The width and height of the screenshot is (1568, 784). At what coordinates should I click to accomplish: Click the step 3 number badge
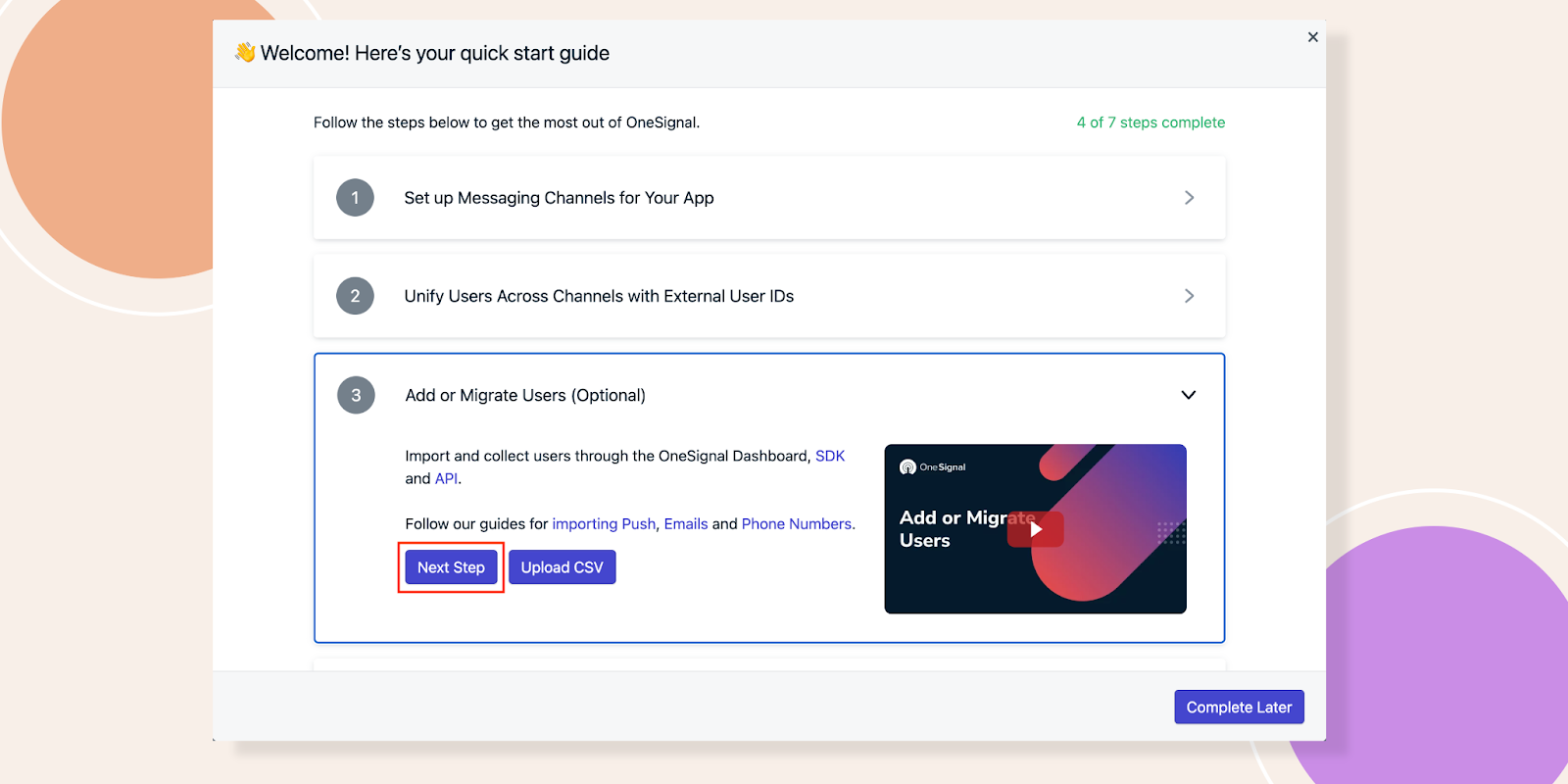(x=356, y=395)
